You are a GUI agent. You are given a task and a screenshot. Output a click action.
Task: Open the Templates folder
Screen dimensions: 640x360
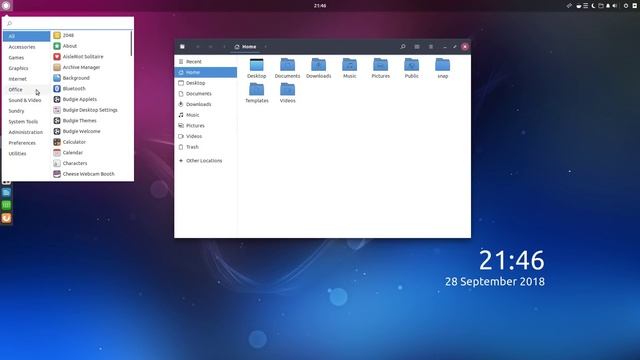click(257, 93)
